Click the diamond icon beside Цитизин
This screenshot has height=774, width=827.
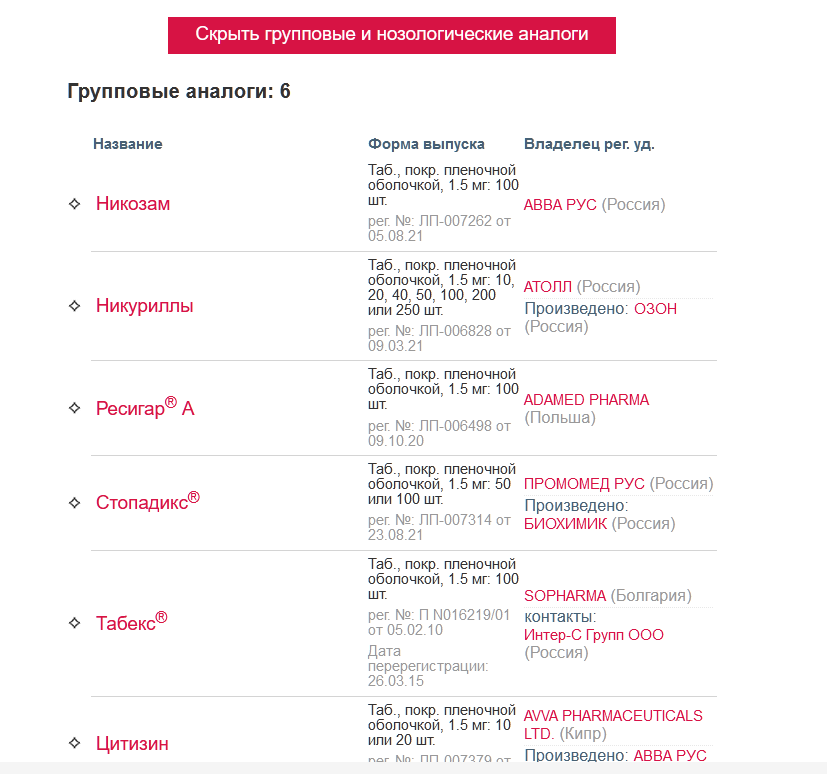(x=74, y=743)
